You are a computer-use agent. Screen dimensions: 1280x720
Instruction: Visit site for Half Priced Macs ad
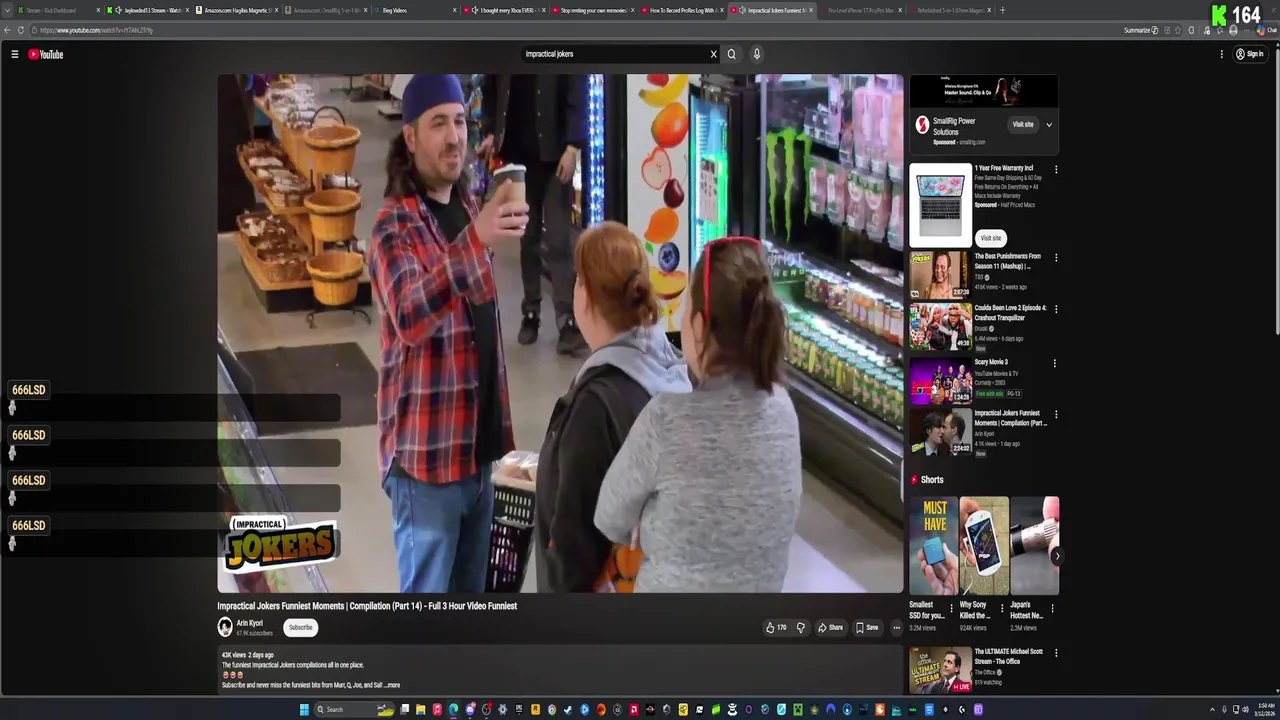pos(990,238)
